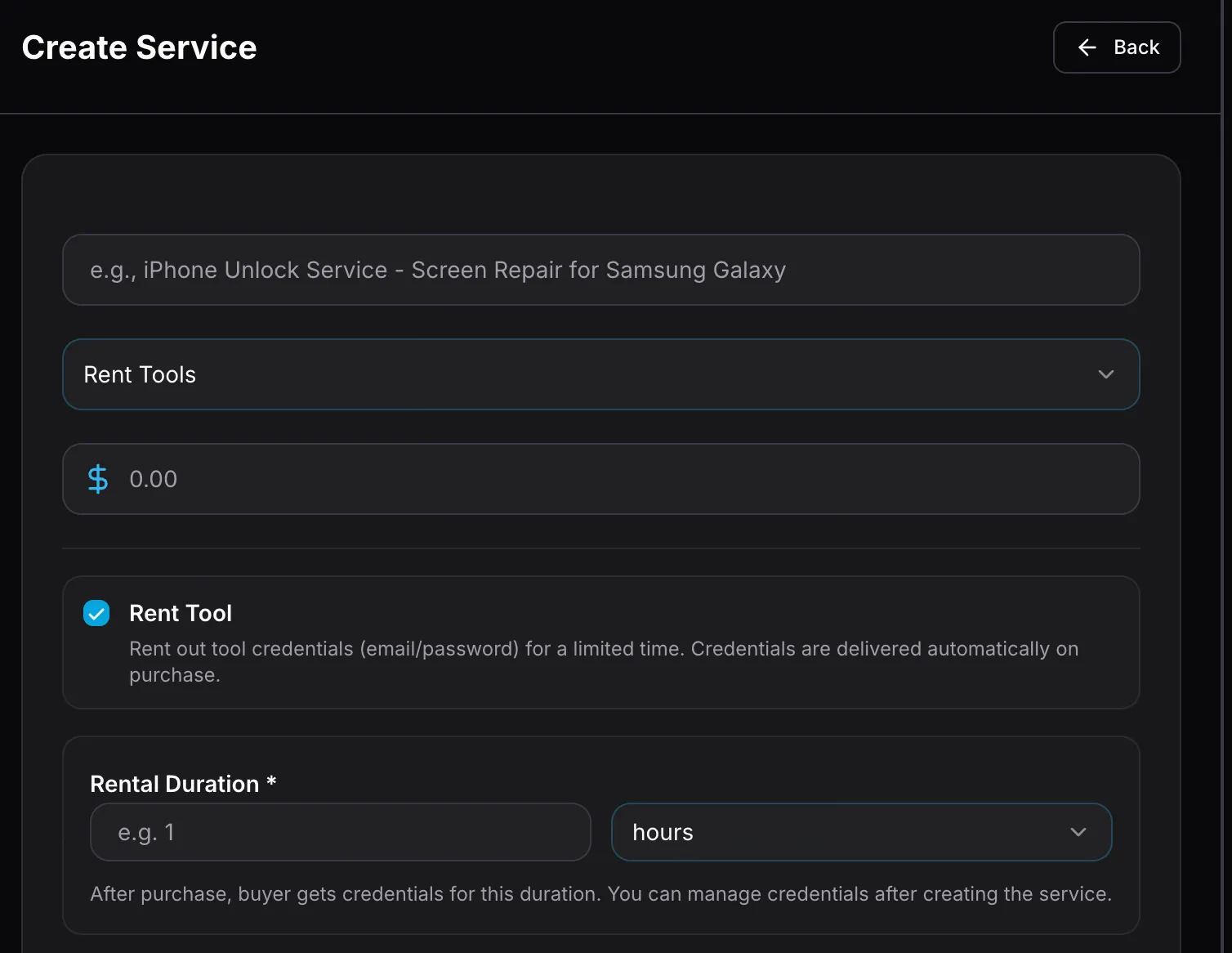Click the blue dollar sign icon

[98, 479]
